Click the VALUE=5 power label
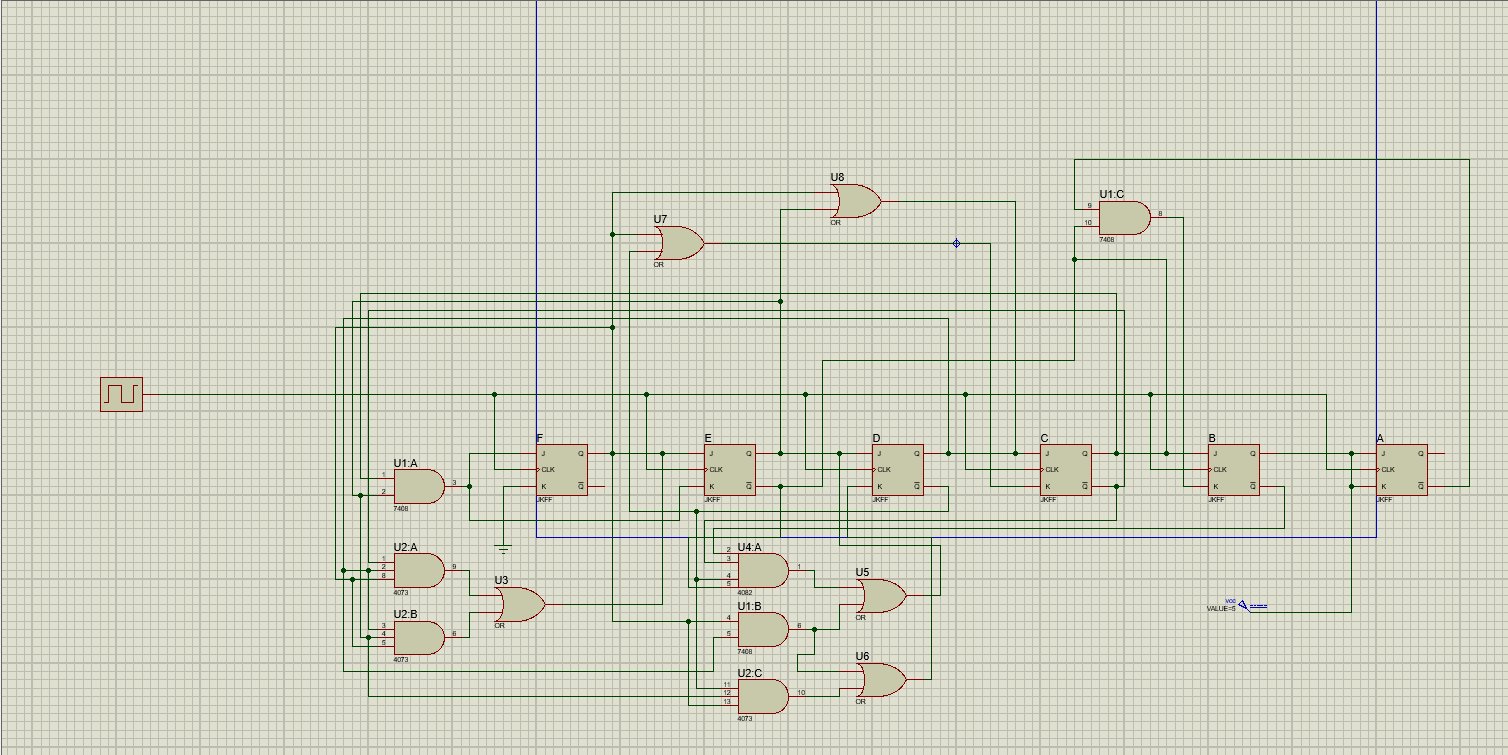Image resolution: width=1508 pixels, height=755 pixels. click(1222, 608)
